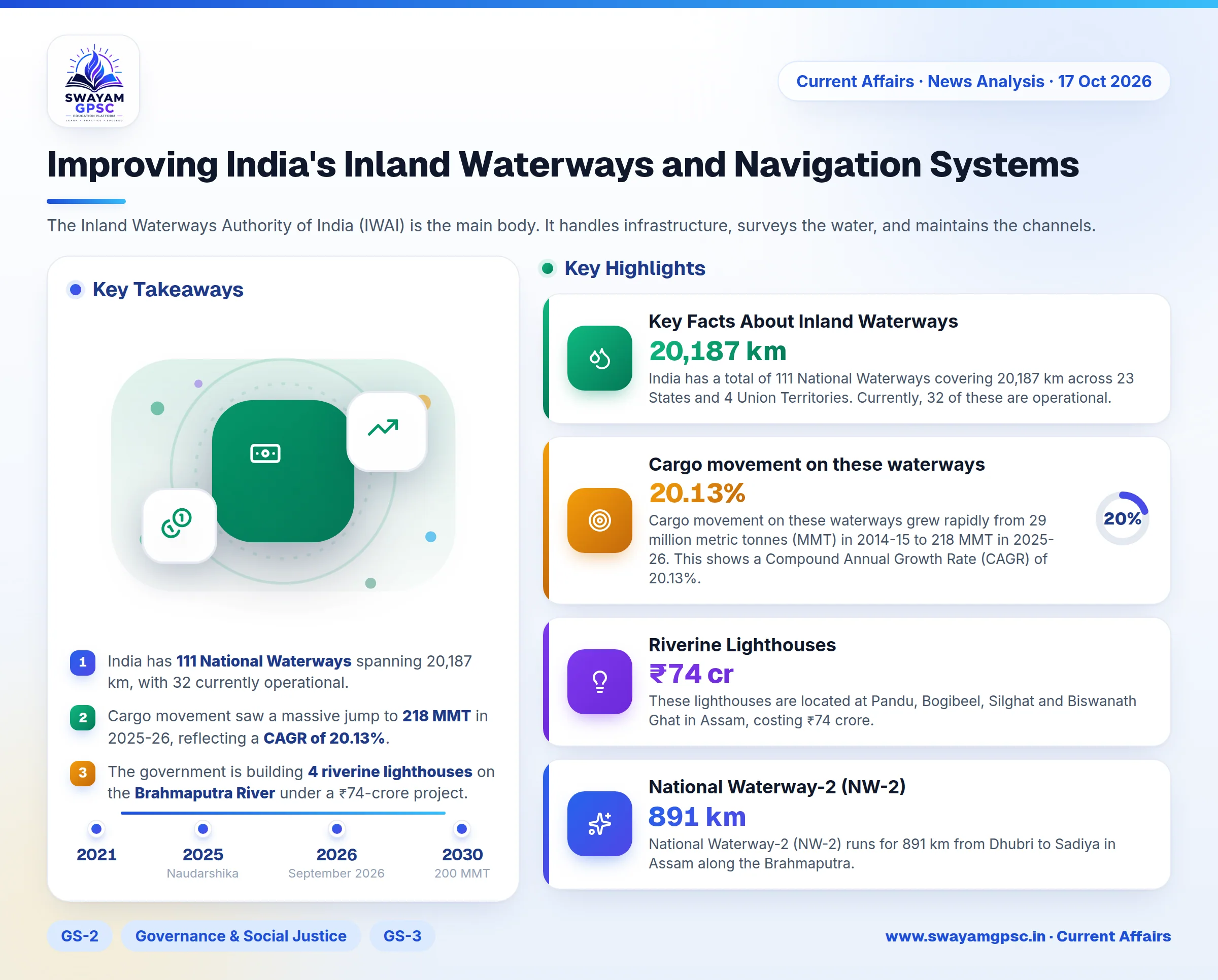
Task: Click the green water droplet icon
Action: [x=599, y=358]
